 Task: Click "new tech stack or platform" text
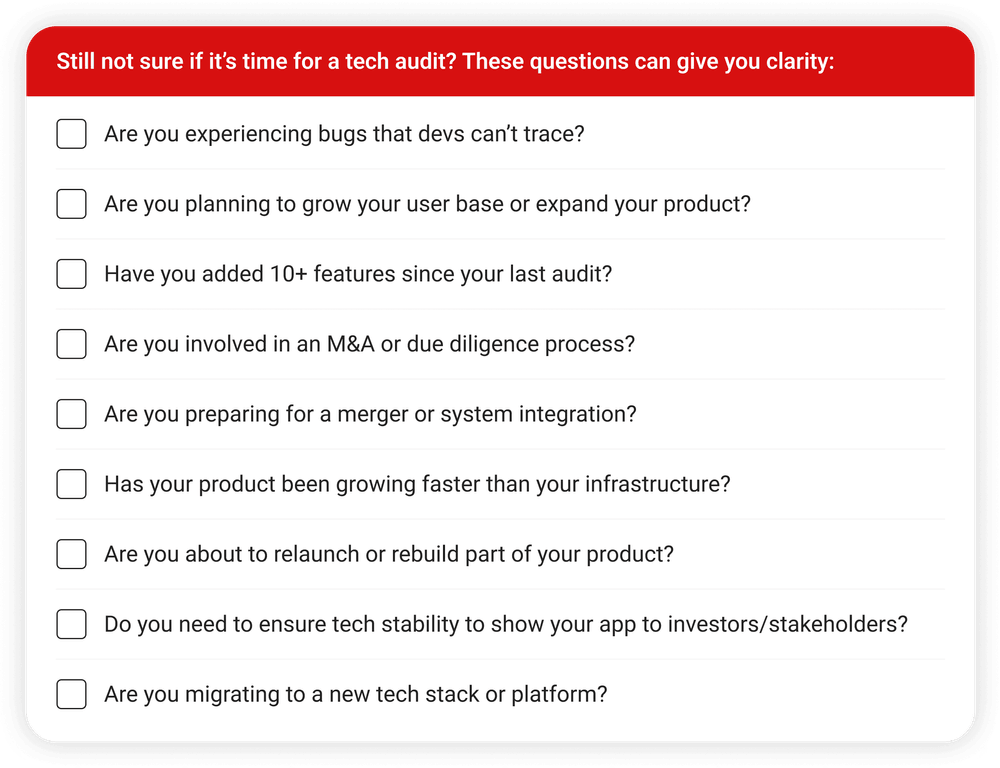coord(355,694)
